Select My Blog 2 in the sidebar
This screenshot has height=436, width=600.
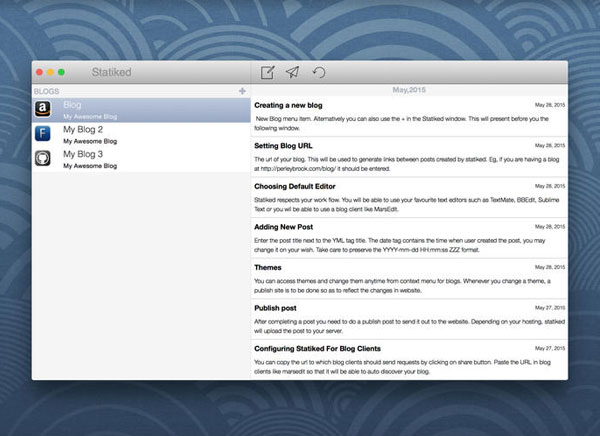pyautogui.click(x=141, y=135)
